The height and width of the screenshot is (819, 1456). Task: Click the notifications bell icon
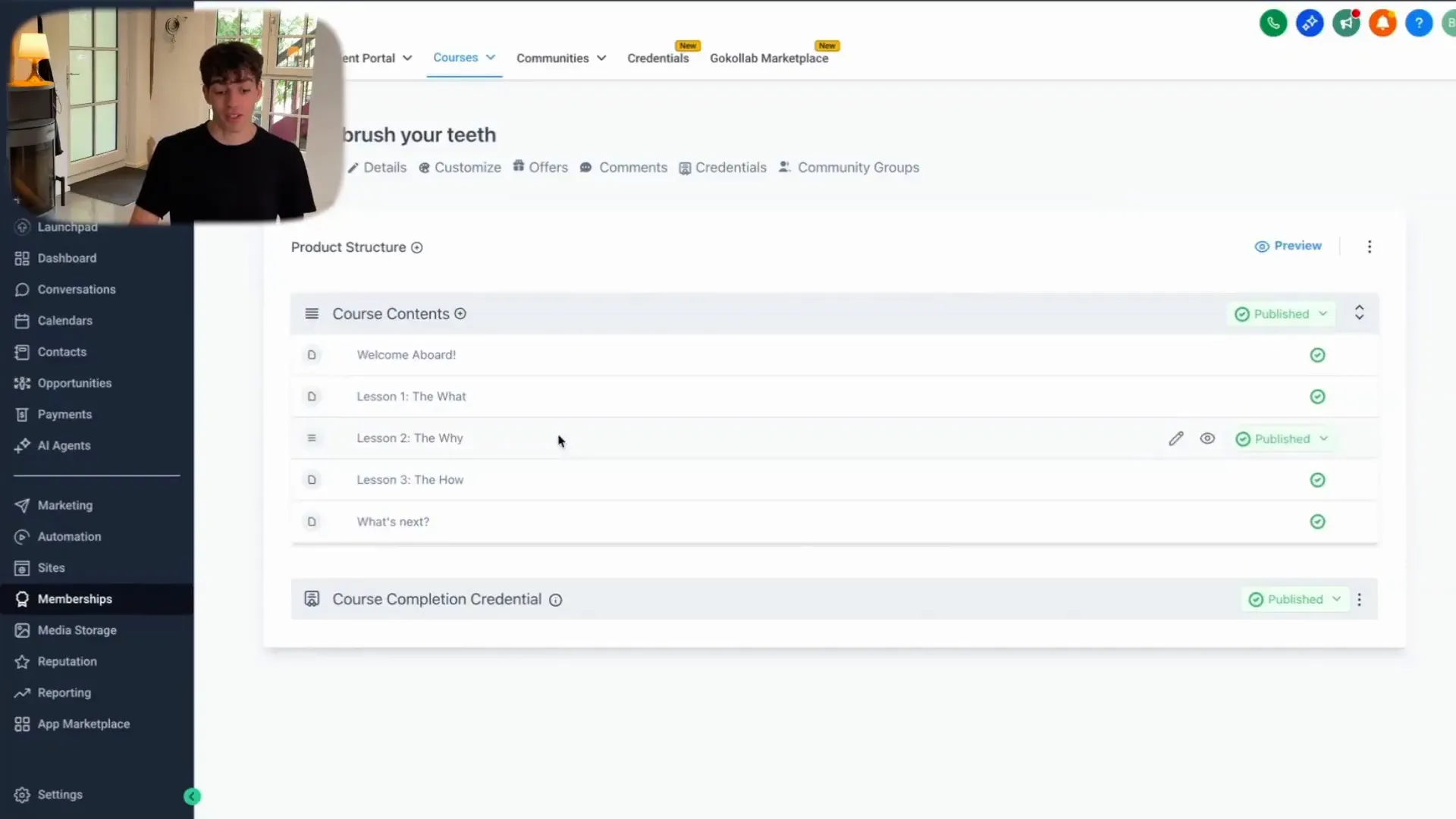coord(1383,23)
